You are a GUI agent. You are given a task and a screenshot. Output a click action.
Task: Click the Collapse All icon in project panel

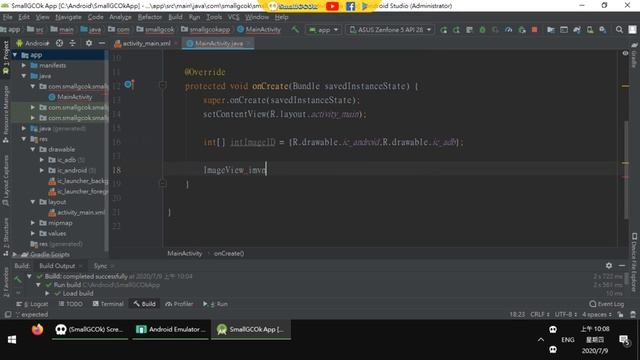[73, 43]
